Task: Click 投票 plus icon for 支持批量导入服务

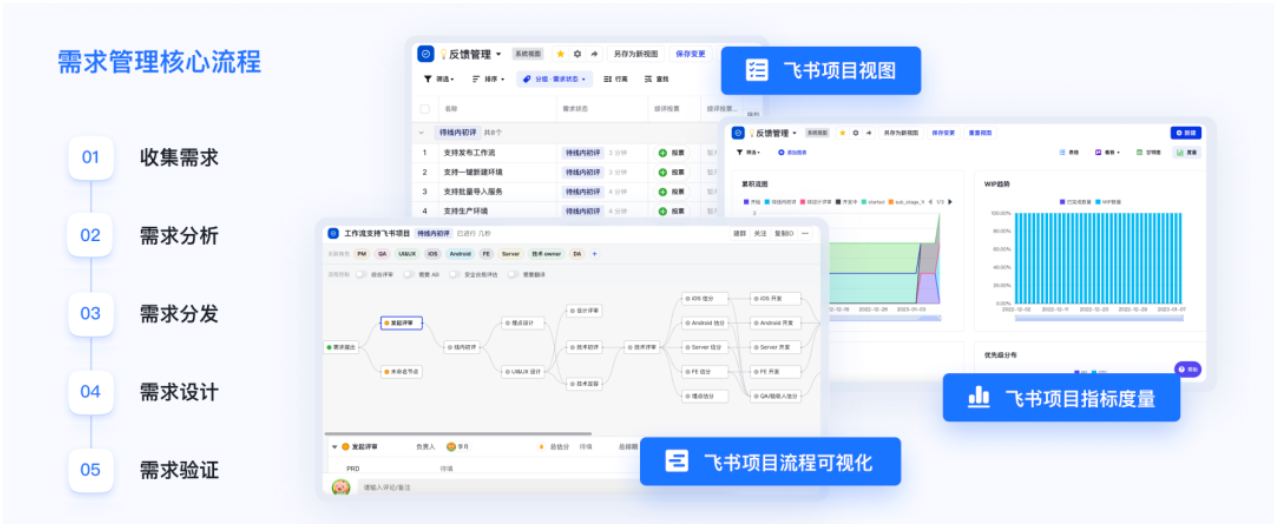Action: coord(663,191)
